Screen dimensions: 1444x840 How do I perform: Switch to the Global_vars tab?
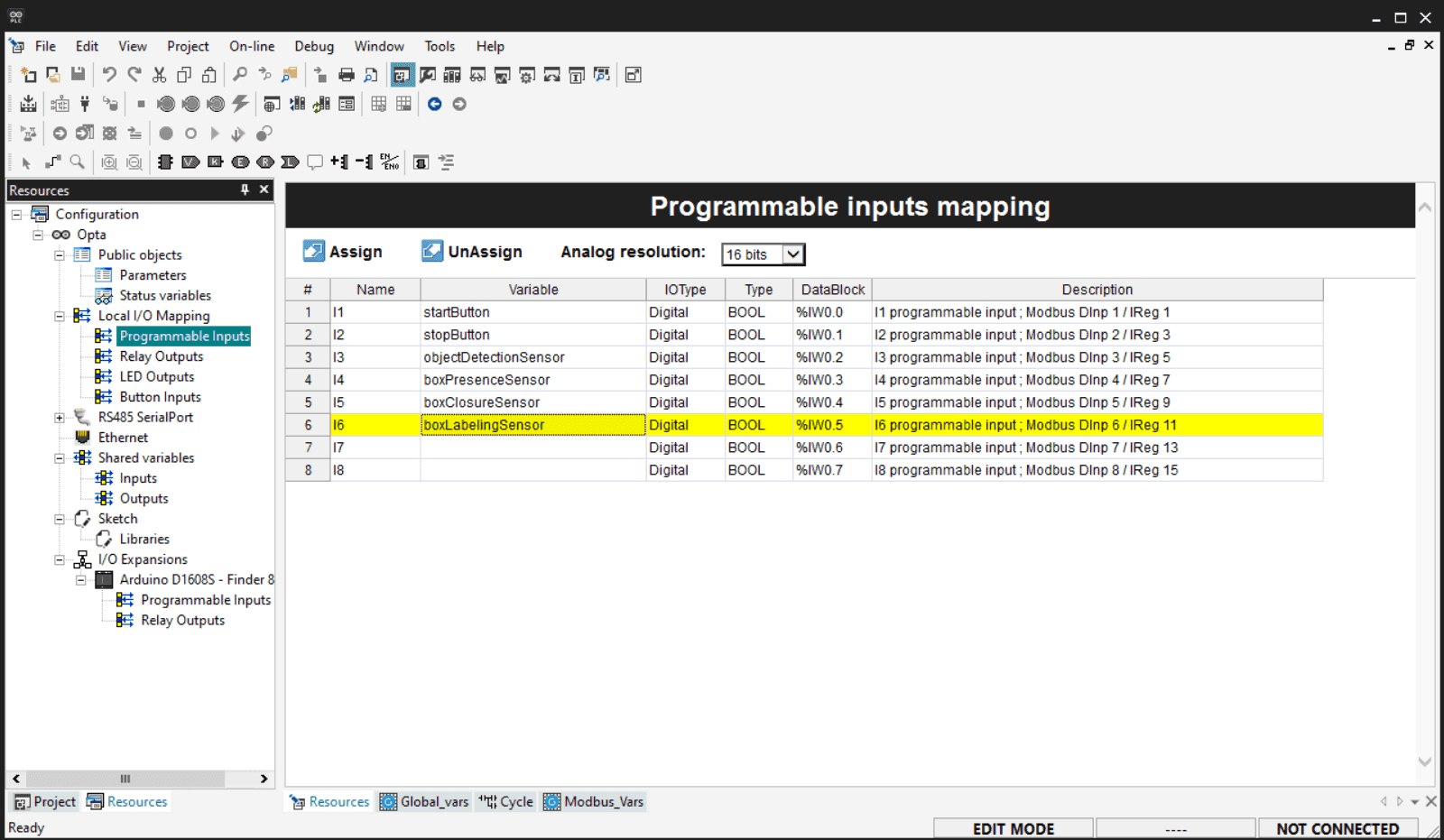425,801
